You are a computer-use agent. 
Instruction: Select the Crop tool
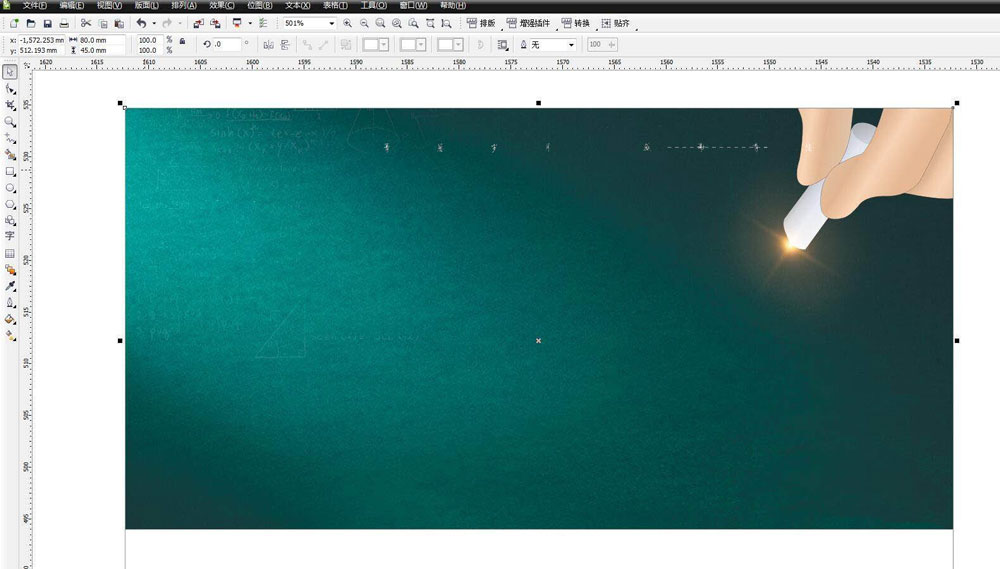[x=10, y=105]
